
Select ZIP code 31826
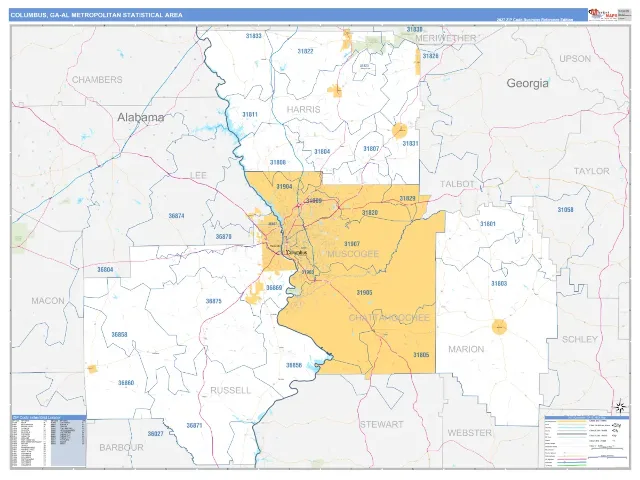[430, 56]
